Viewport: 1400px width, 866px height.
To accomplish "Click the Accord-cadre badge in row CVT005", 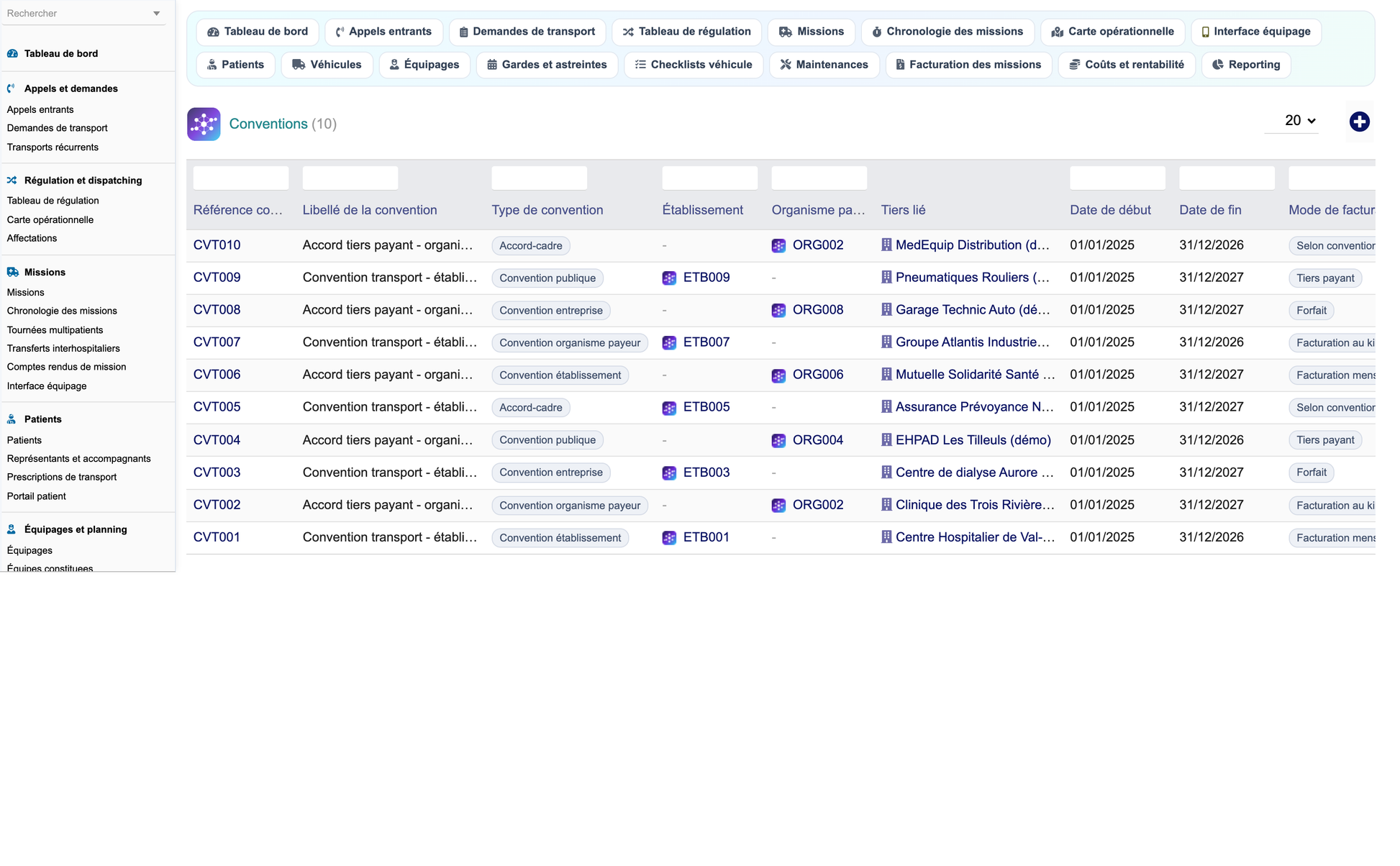I will click(x=531, y=408).
